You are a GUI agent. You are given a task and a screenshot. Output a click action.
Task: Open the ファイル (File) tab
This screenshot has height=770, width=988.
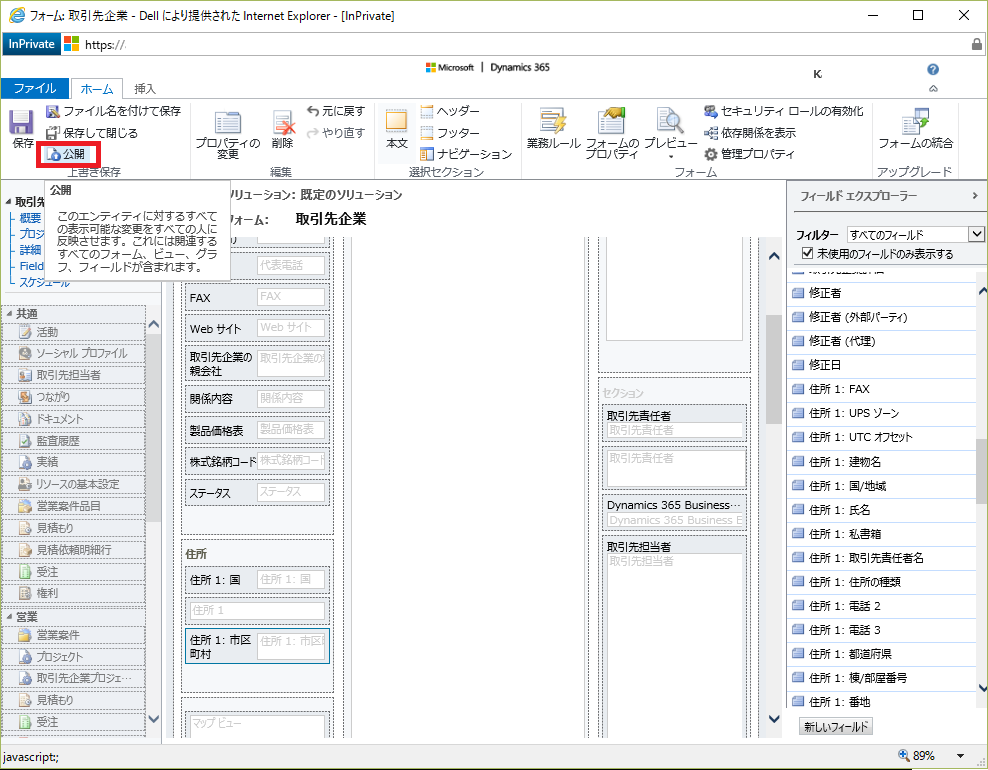[35, 88]
